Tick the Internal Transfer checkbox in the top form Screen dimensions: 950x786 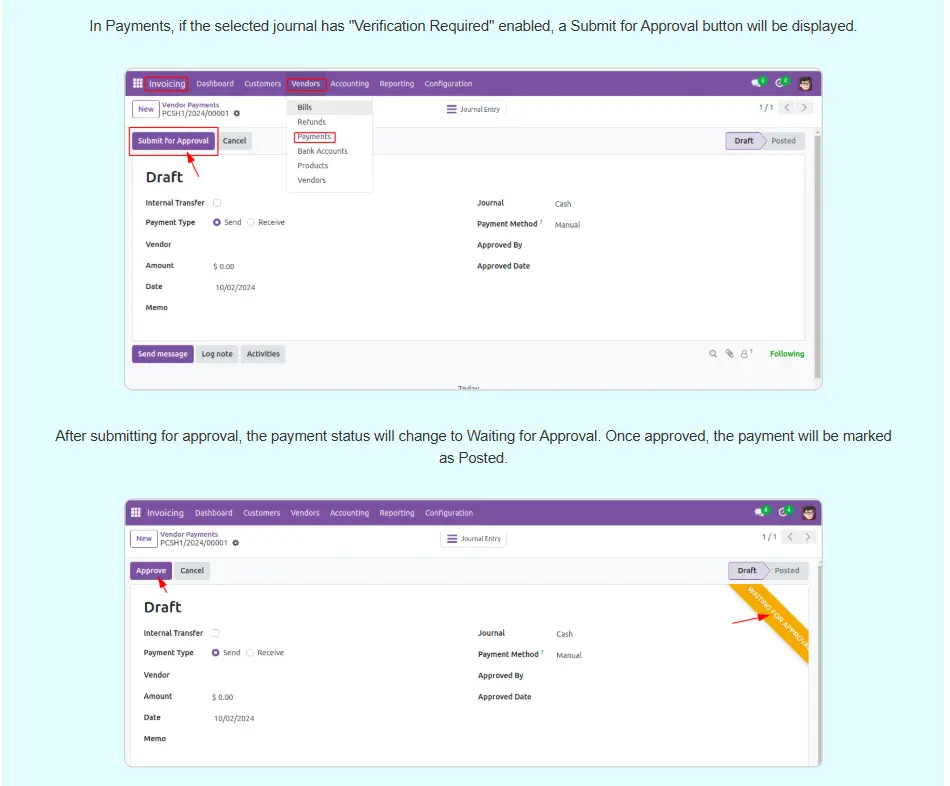coord(217,203)
